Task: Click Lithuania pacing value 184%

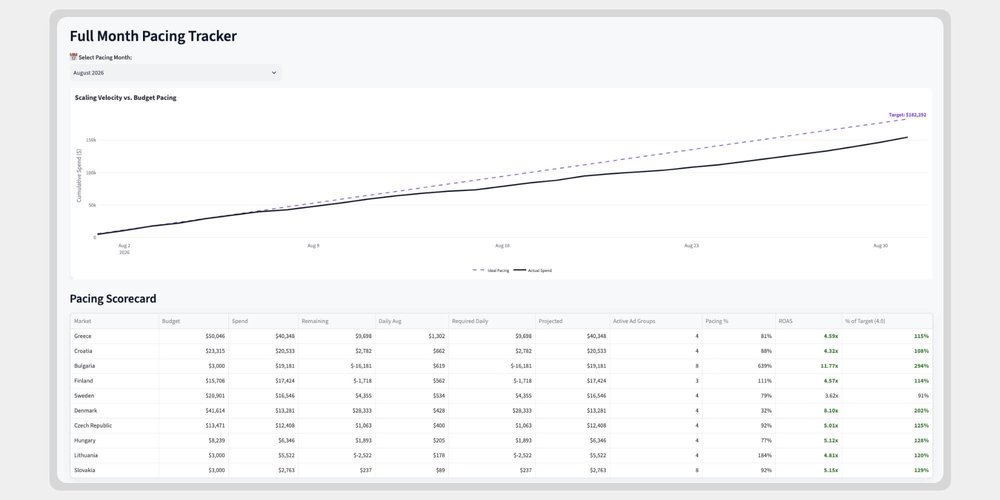Action: coord(764,455)
